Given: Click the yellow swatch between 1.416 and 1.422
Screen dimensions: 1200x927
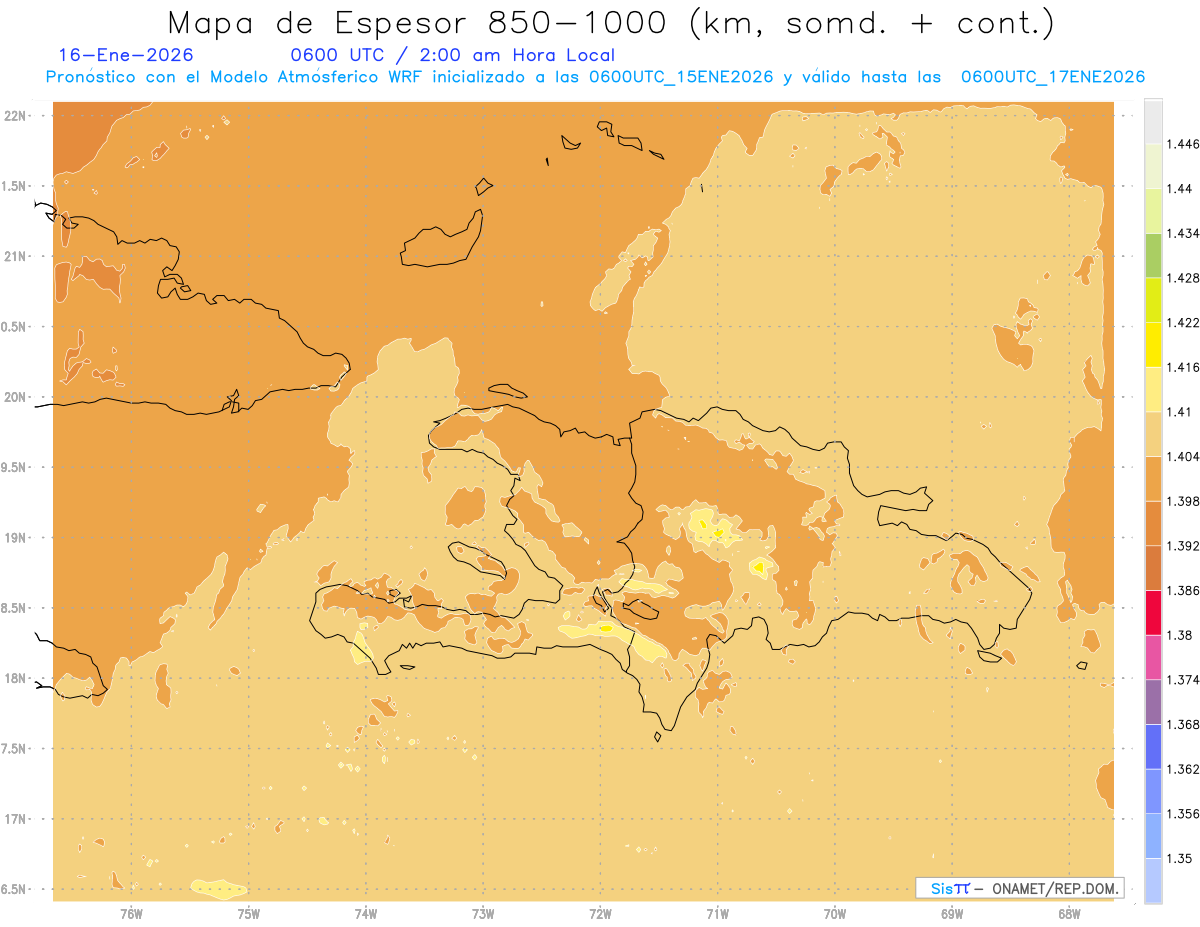Looking at the screenshot, I should [x=1153, y=345].
